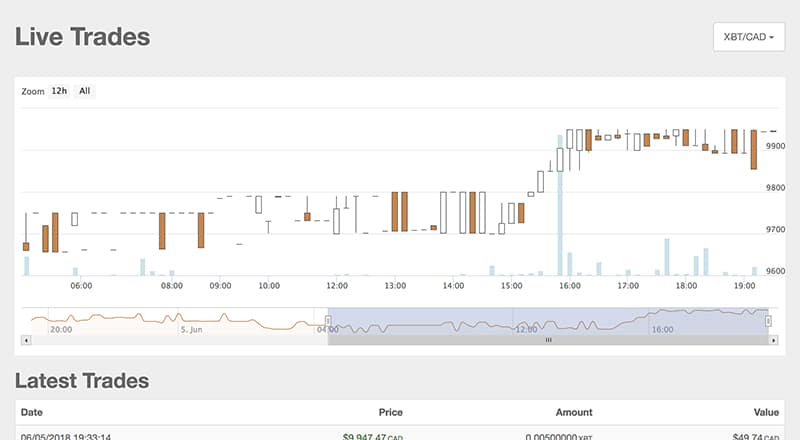The height and width of the screenshot is (440, 800).
Task: Click the navigator scrollbar thumb grip
Action: click(547, 340)
